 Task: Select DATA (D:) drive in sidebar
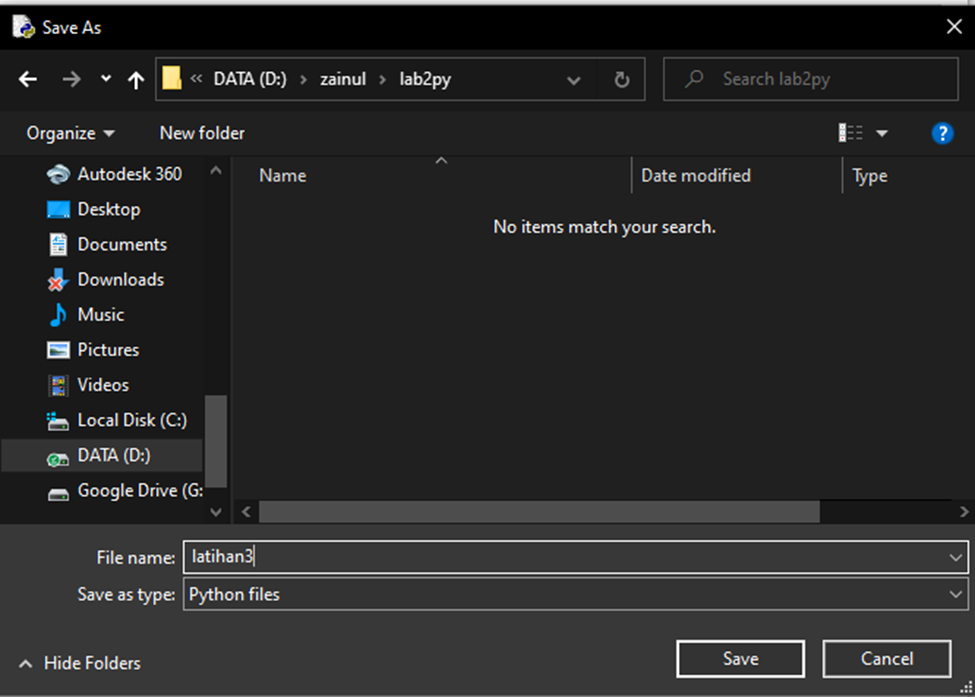(102, 456)
